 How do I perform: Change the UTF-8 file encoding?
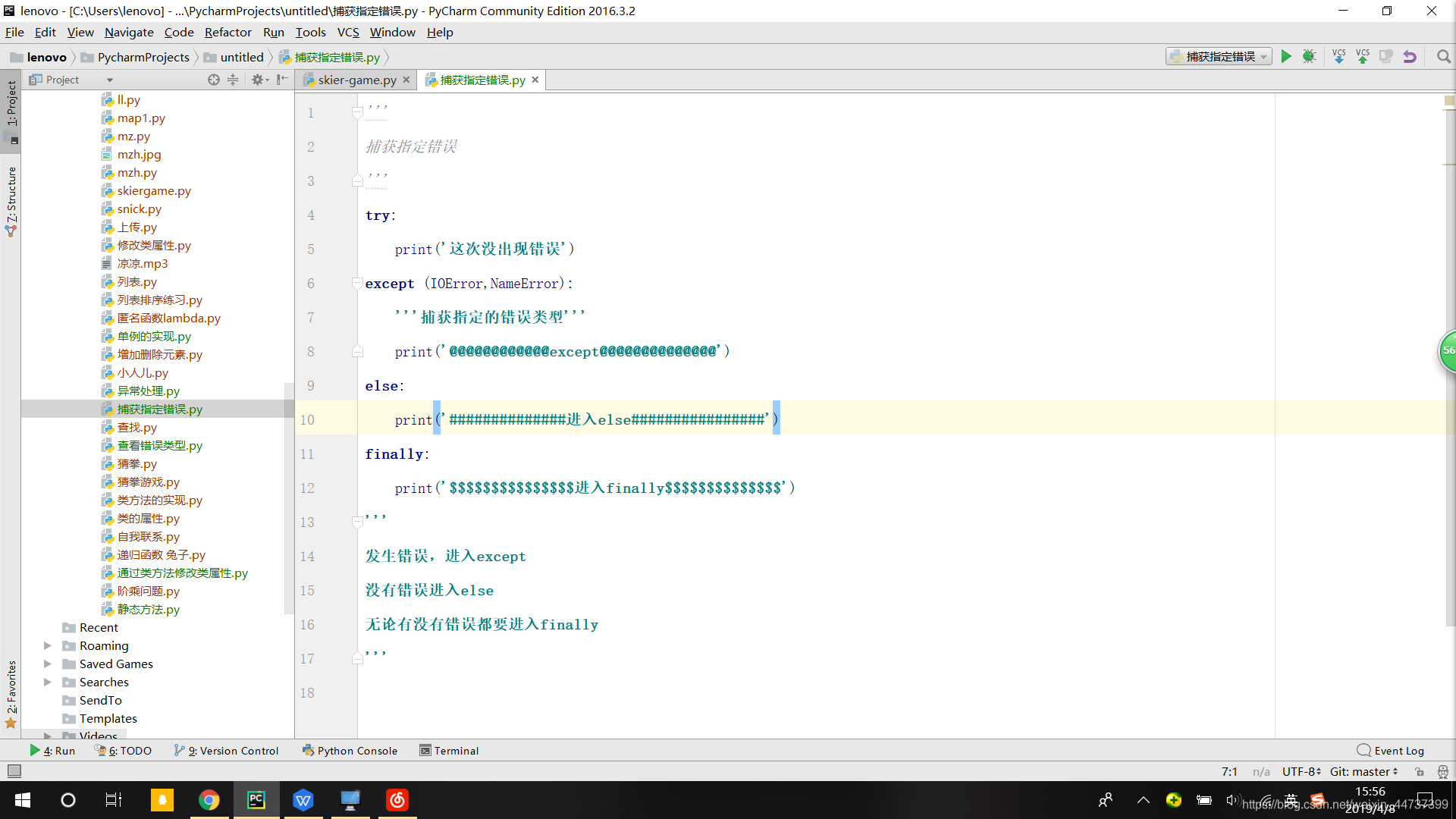(1301, 771)
